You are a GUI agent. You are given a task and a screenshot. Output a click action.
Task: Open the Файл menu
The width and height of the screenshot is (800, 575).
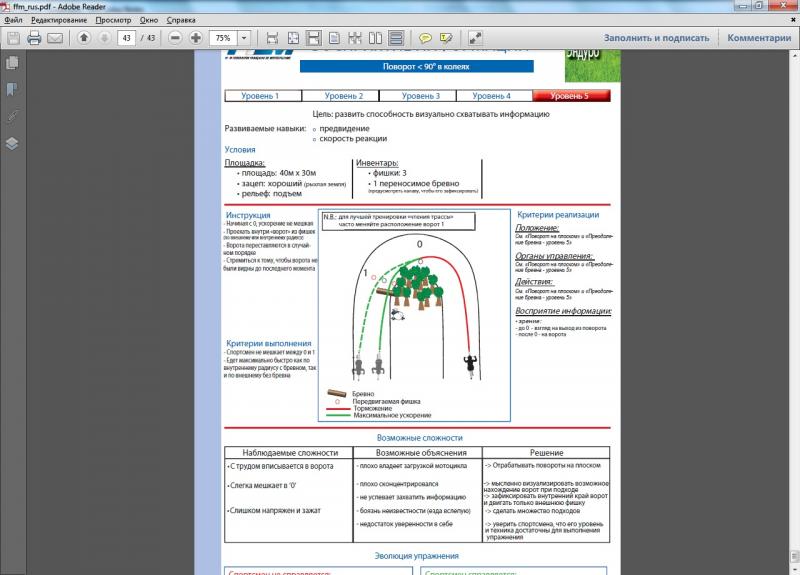13,20
